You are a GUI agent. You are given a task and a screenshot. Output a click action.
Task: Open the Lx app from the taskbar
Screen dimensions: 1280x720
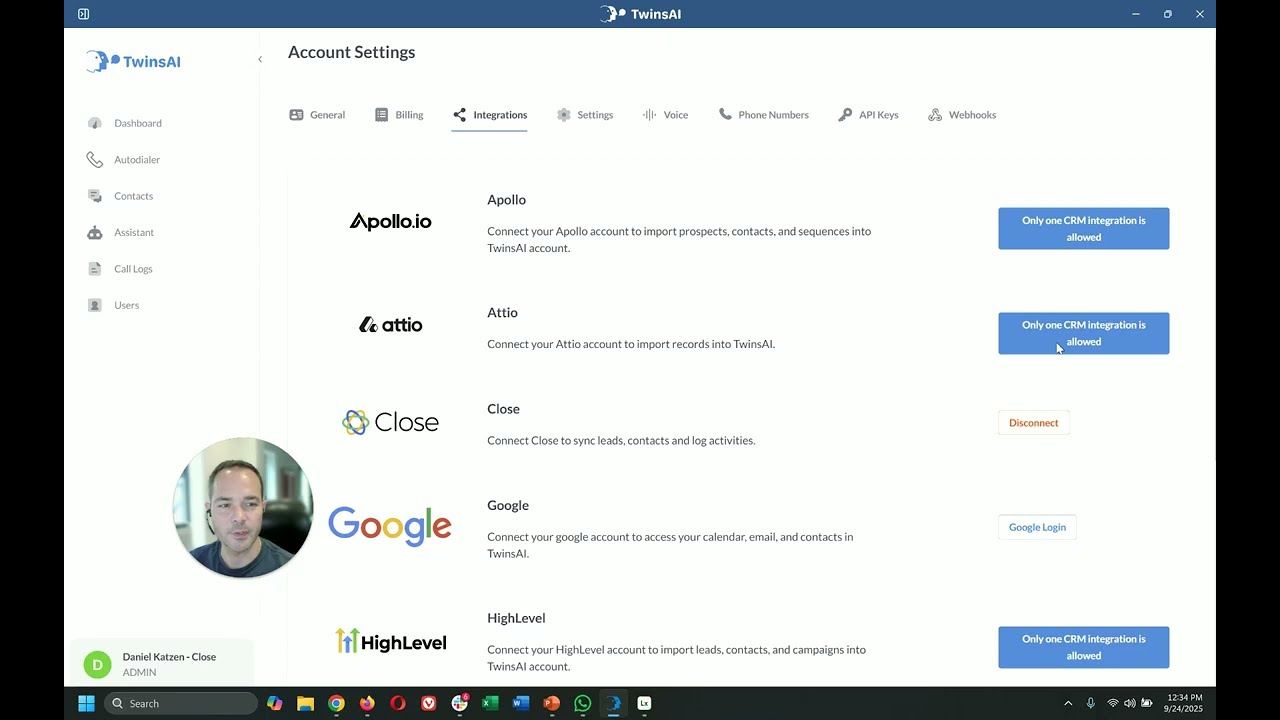[x=644, y=703]
